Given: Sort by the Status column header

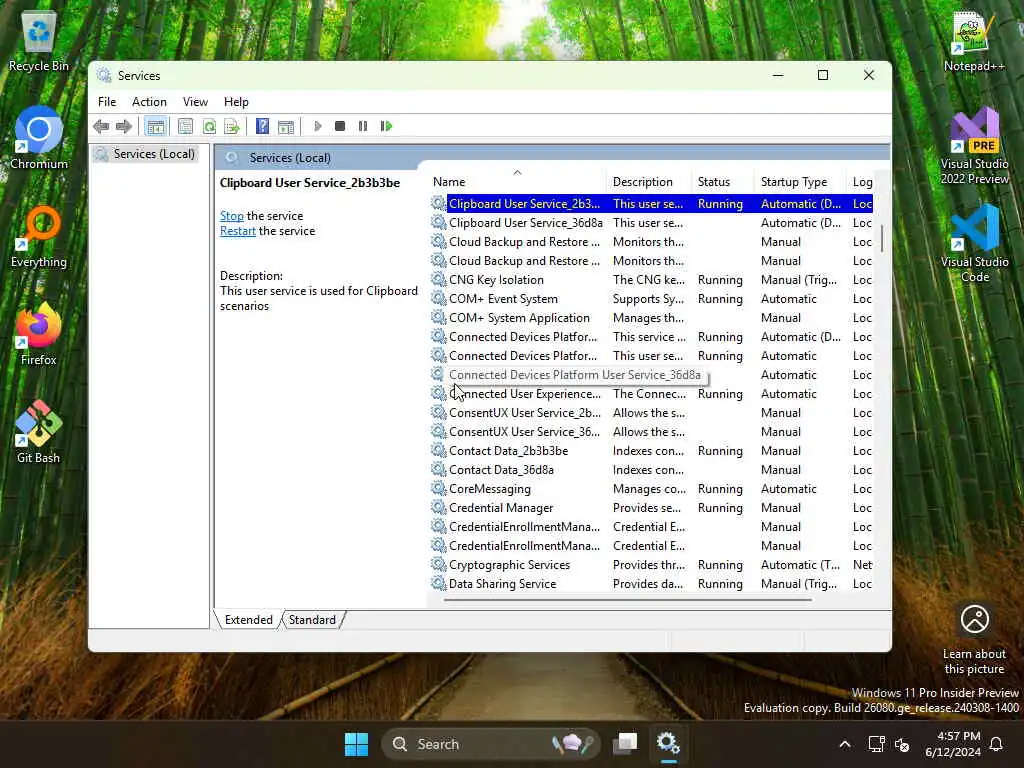Looking at the screenshot, I should [x=723, y=182].
